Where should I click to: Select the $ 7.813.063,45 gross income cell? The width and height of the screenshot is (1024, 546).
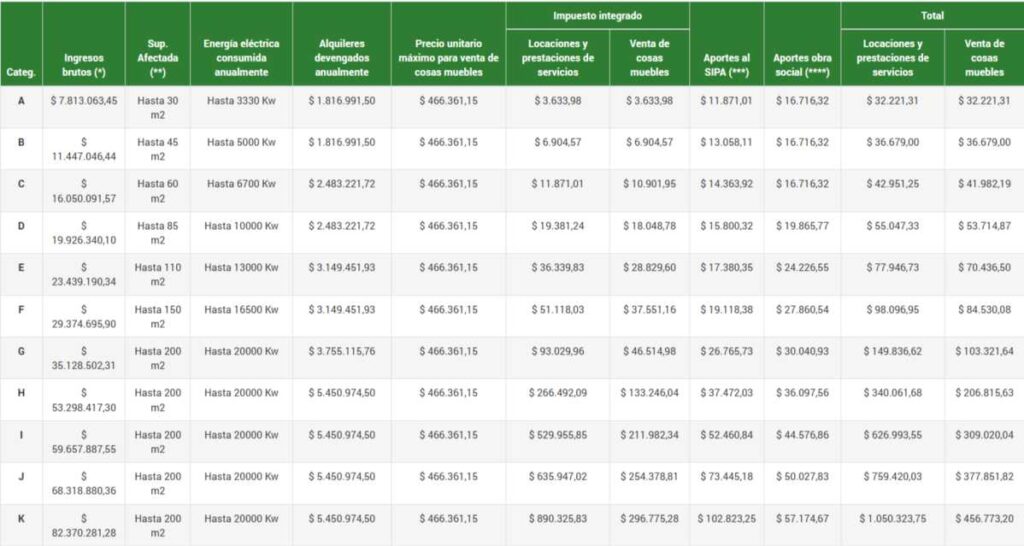coord(84,101)
